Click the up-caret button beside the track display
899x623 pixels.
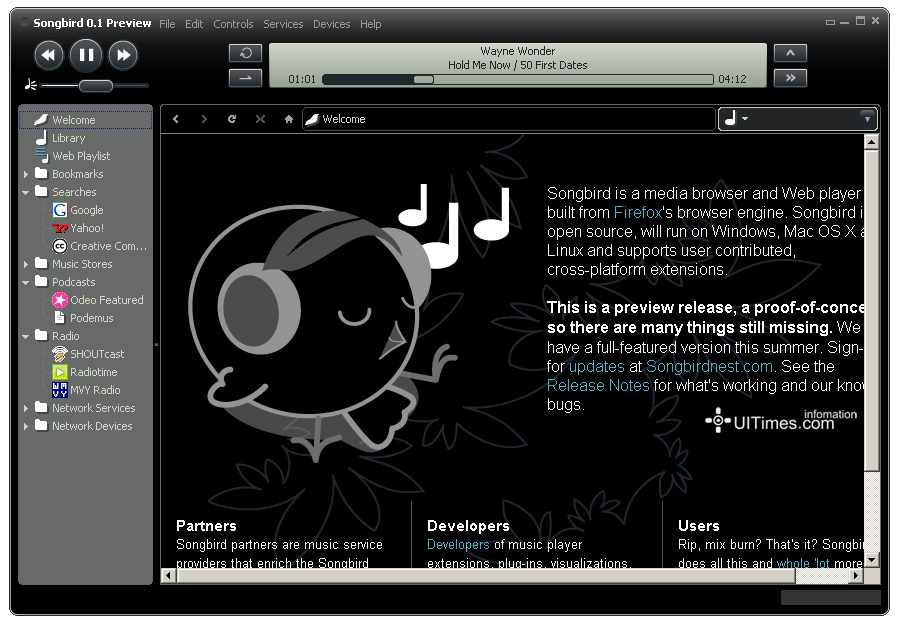pos(790,53)
